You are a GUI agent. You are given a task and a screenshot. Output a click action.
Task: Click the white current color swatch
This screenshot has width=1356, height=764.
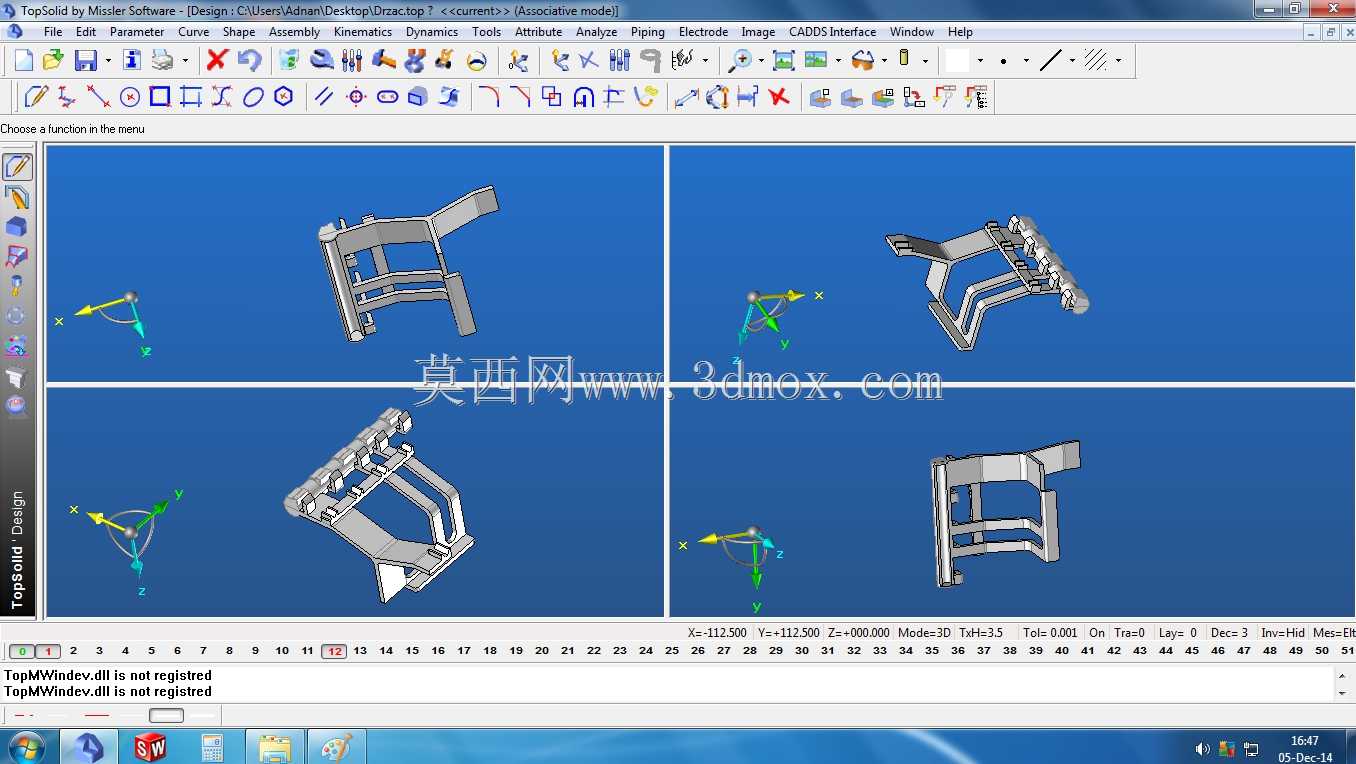pyautogui.click(x=957, y=61)
